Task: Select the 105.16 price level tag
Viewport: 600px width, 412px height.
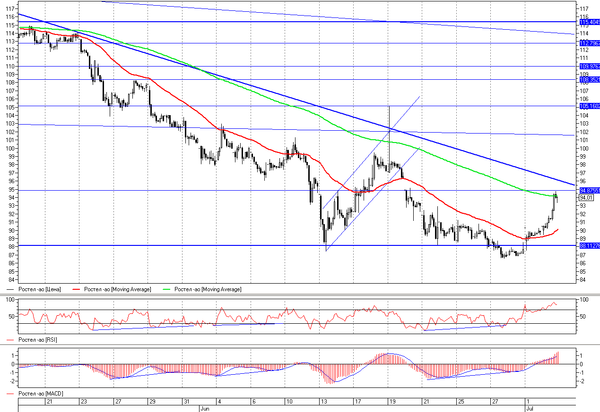Action: [x=589, y=106]
